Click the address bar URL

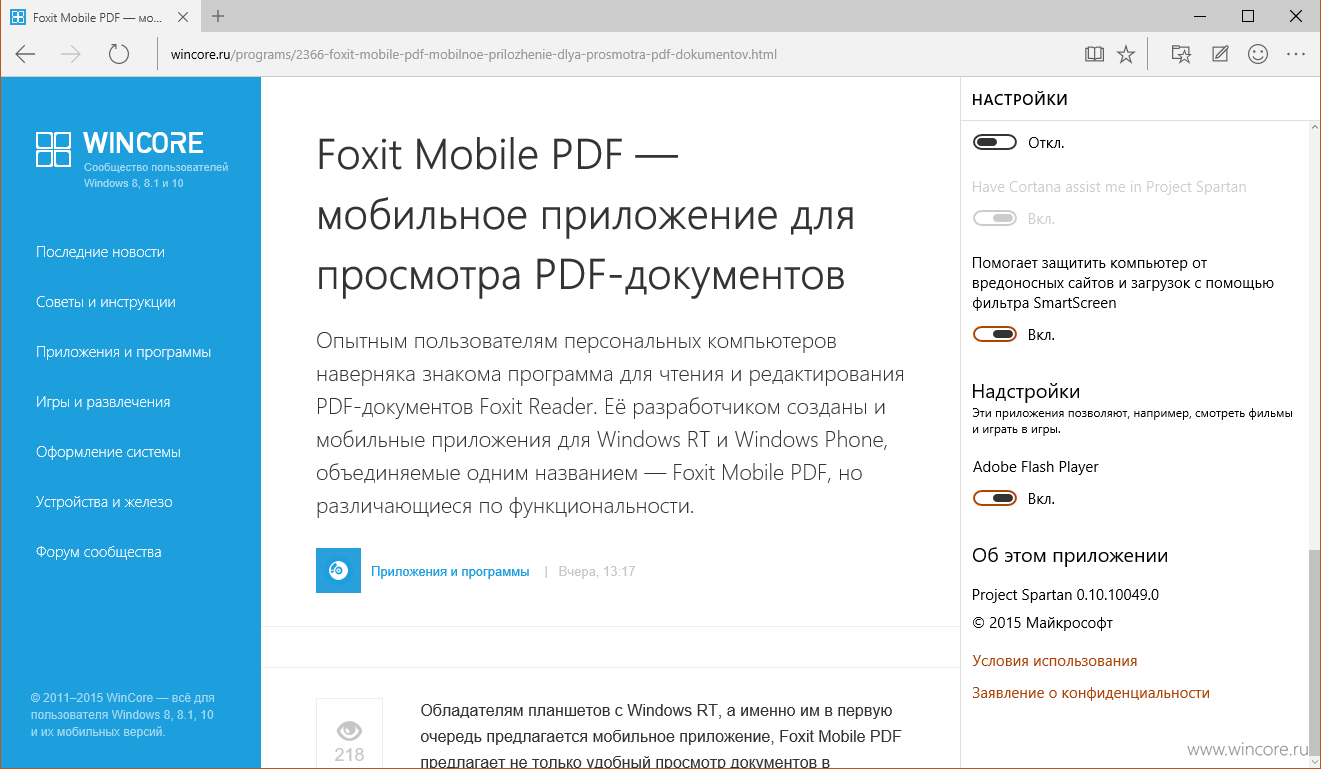pyautogui.click(x=474, y=55)
